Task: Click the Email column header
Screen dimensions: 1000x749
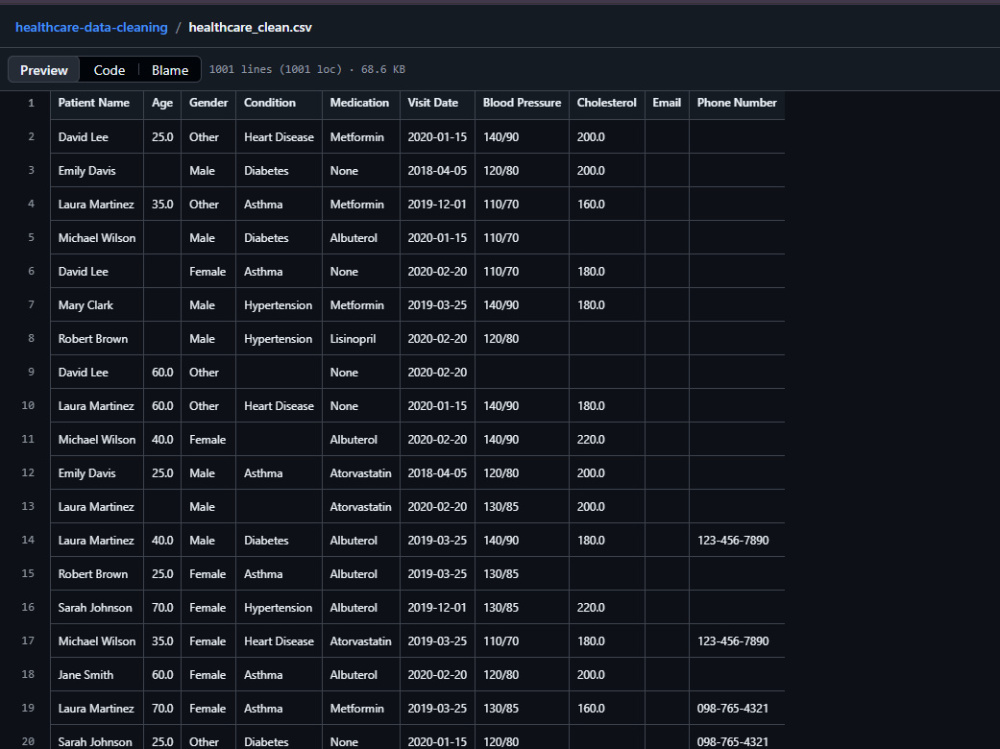Action: pos(666,103)
